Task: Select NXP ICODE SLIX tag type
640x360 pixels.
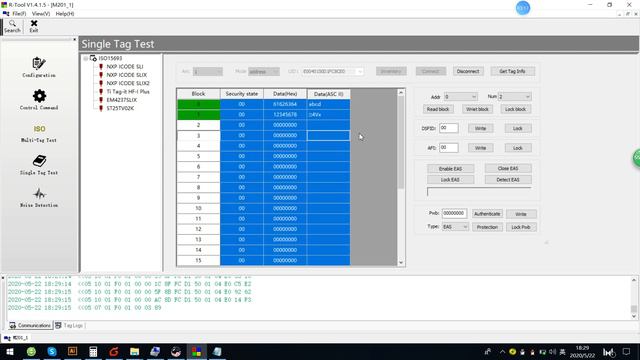Action: click(x=127, y=75)
